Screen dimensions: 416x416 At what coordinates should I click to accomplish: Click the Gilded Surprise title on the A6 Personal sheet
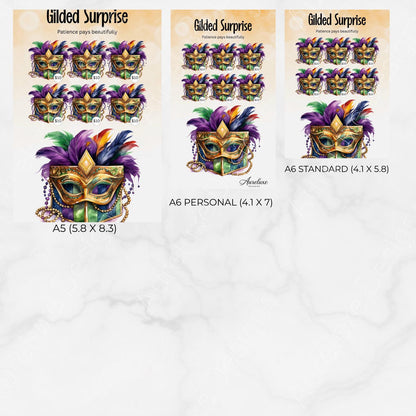click(x=223, y=26)
